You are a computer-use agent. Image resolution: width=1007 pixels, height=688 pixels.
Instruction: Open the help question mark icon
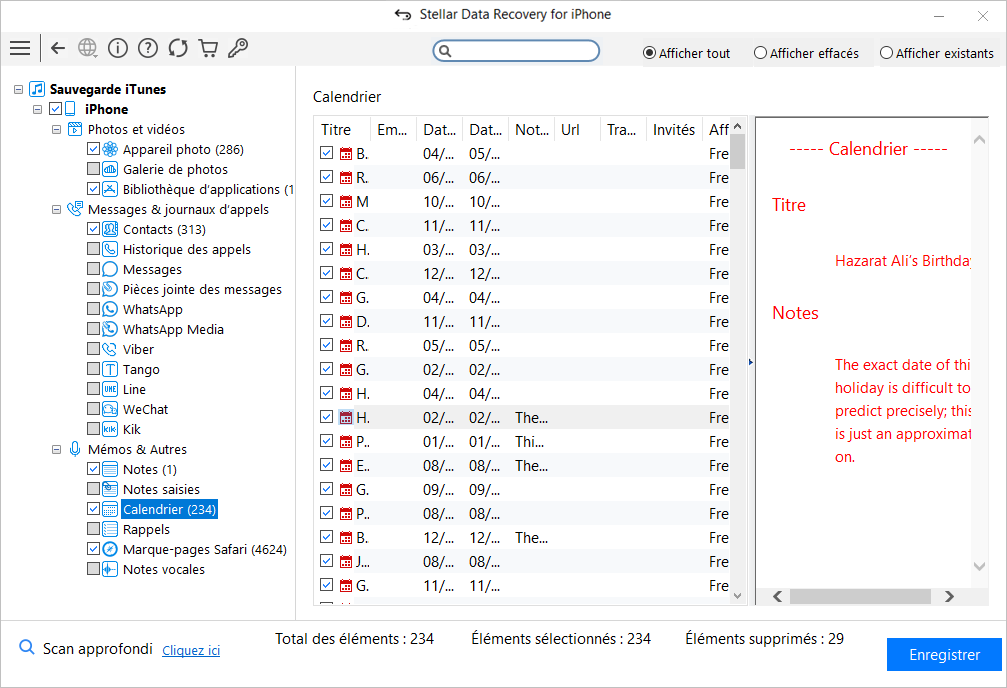(148, 48)
